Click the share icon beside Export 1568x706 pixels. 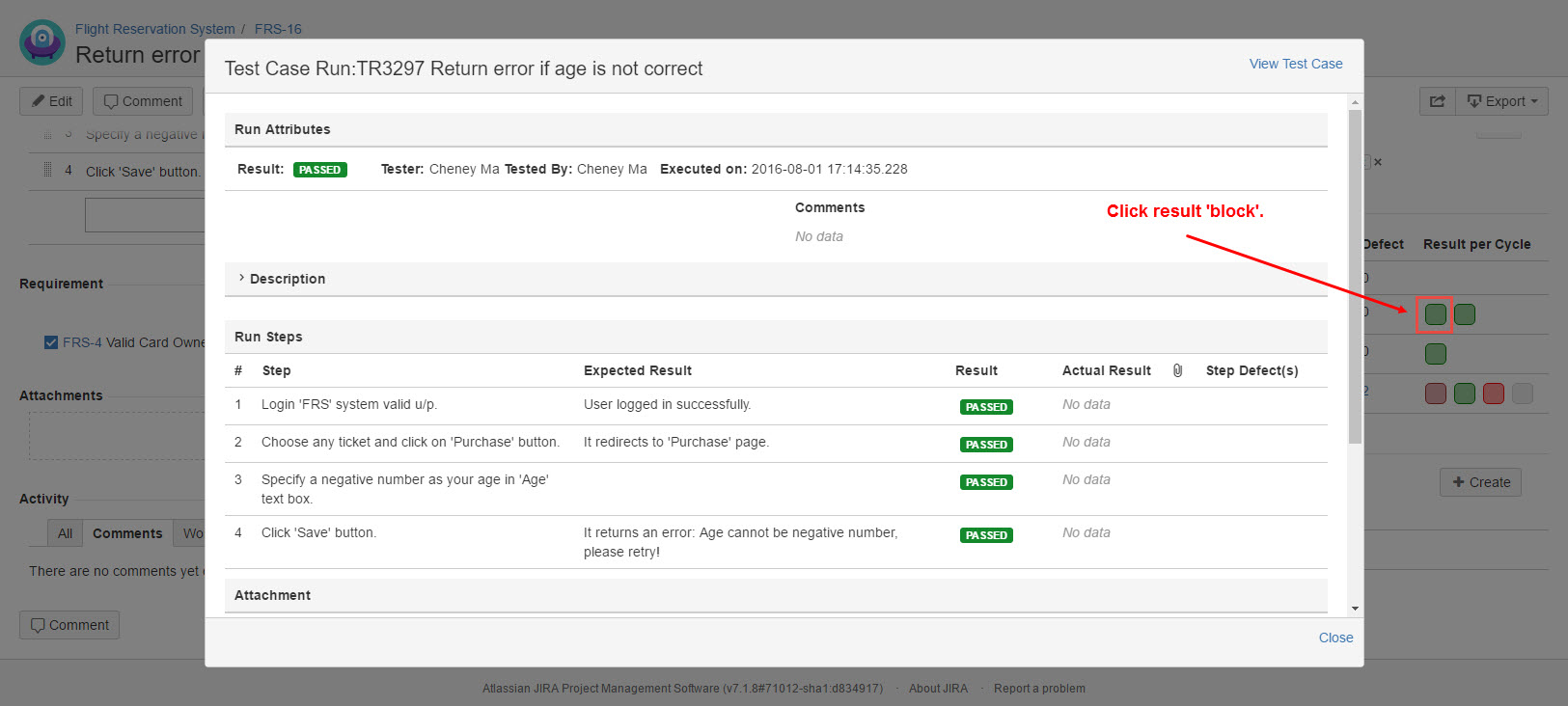pyautogui.click(x=1437, y=101)
